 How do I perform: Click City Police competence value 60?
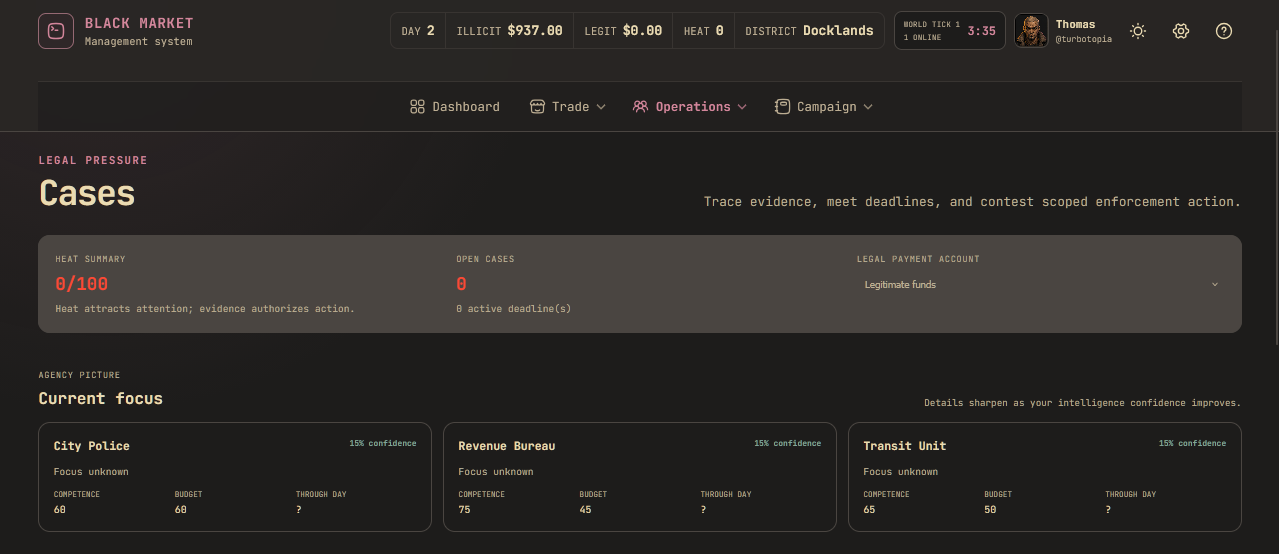[x=60, y=510]
